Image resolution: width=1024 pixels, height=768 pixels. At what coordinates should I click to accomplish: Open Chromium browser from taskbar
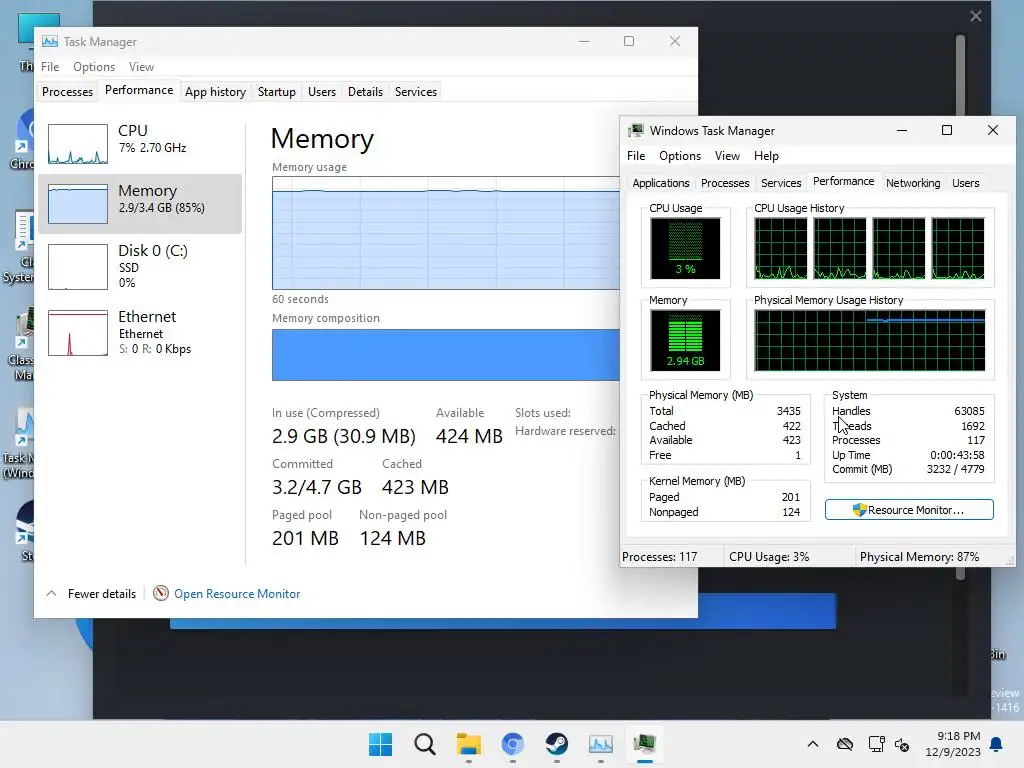pyautogui.click(x=513, y=744)
